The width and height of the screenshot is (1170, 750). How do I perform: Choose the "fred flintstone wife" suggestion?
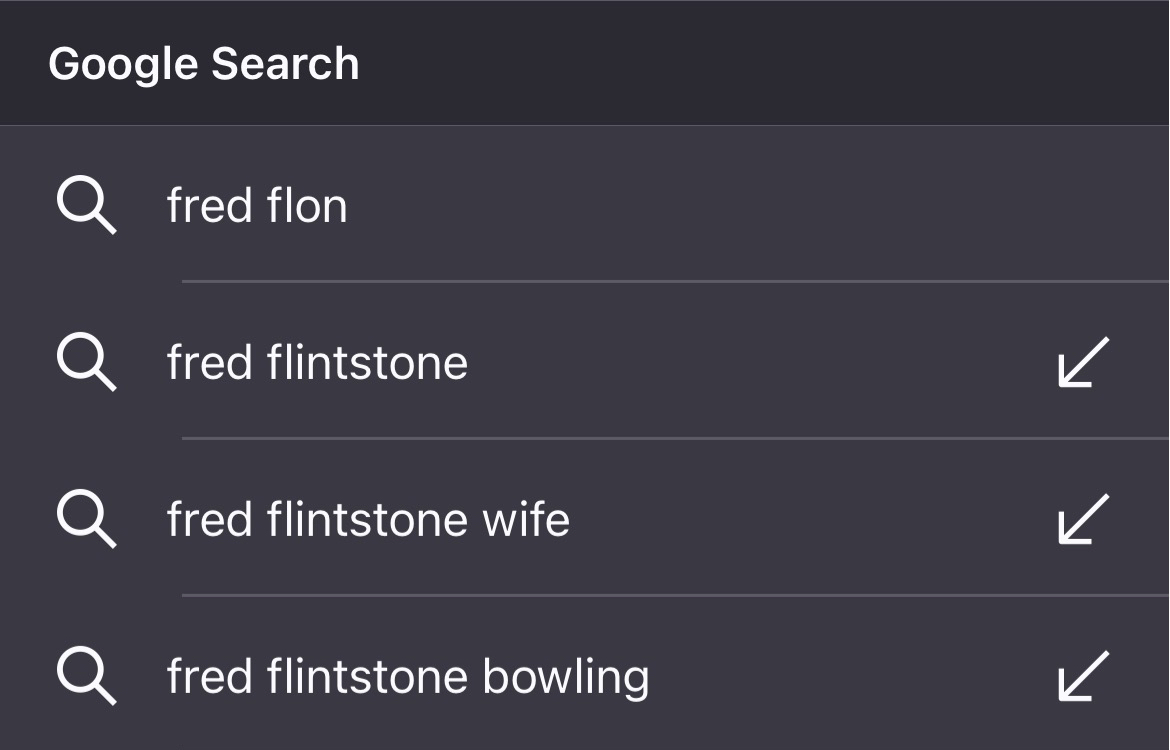point(368,520)
